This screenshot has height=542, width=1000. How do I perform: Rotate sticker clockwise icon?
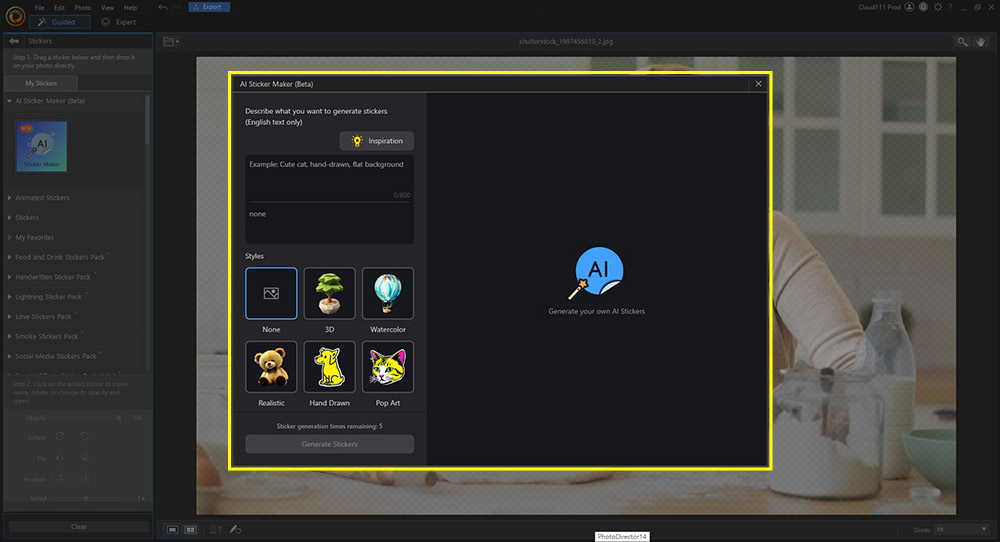point(59,437)
